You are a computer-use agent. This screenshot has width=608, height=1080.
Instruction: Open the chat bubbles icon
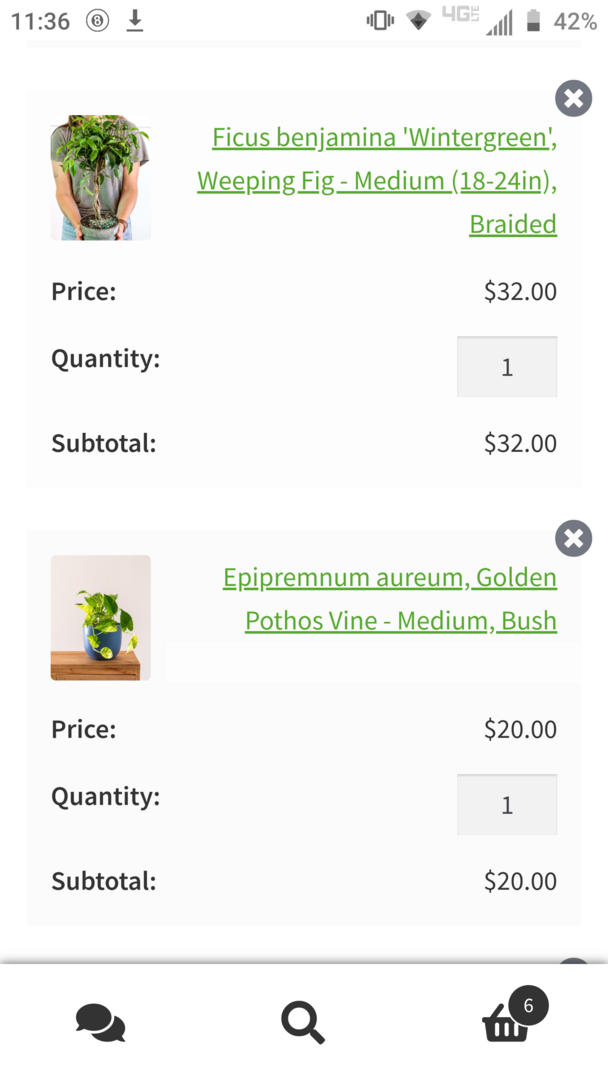pos(100,1022)
